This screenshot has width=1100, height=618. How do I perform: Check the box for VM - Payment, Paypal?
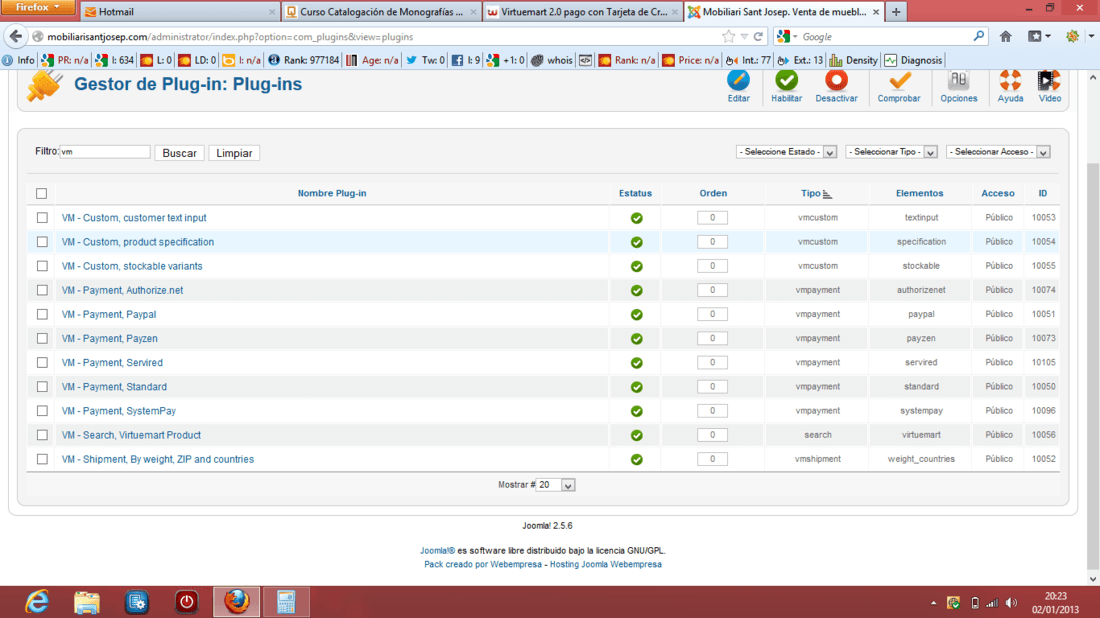click(42, 314)
